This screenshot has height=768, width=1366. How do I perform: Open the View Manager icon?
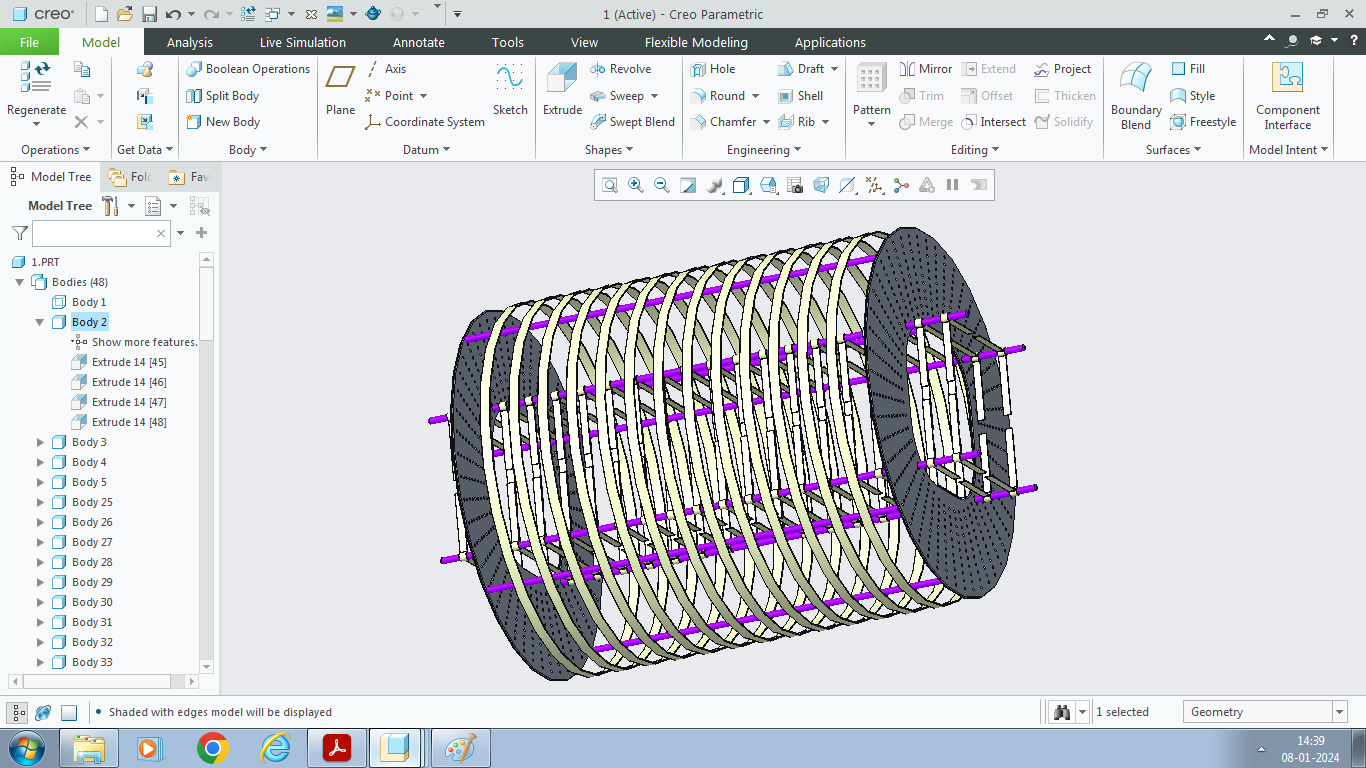(x=795, y=185)
